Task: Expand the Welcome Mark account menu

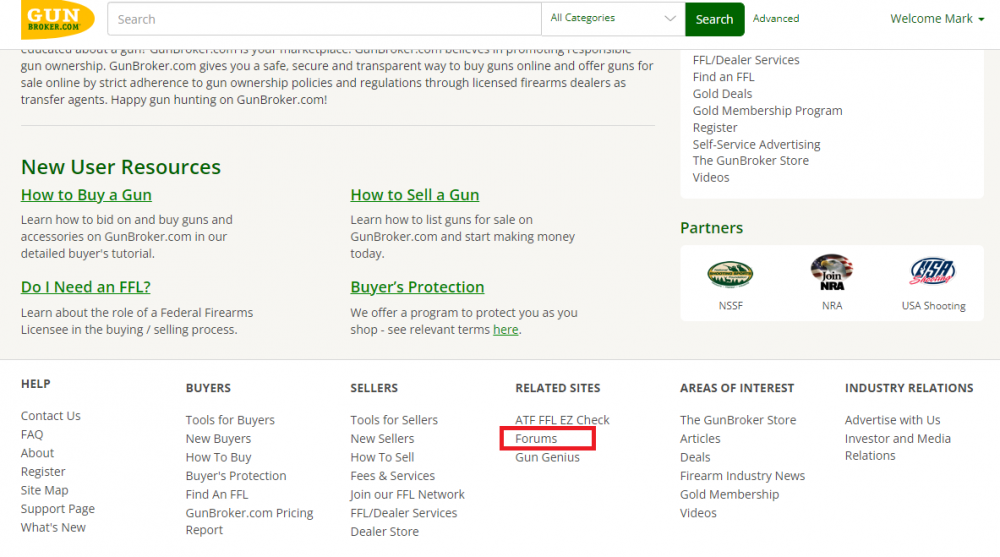Action: 937,19
